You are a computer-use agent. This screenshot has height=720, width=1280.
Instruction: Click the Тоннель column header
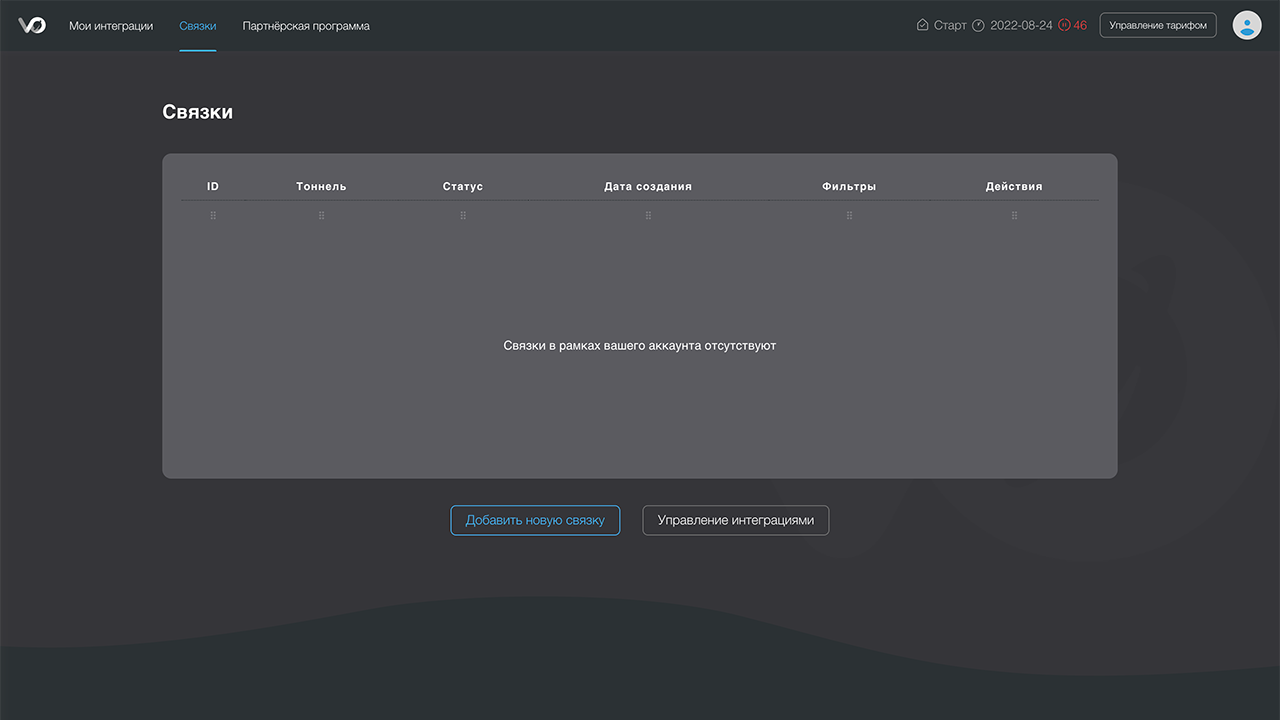tap(321, 186)
